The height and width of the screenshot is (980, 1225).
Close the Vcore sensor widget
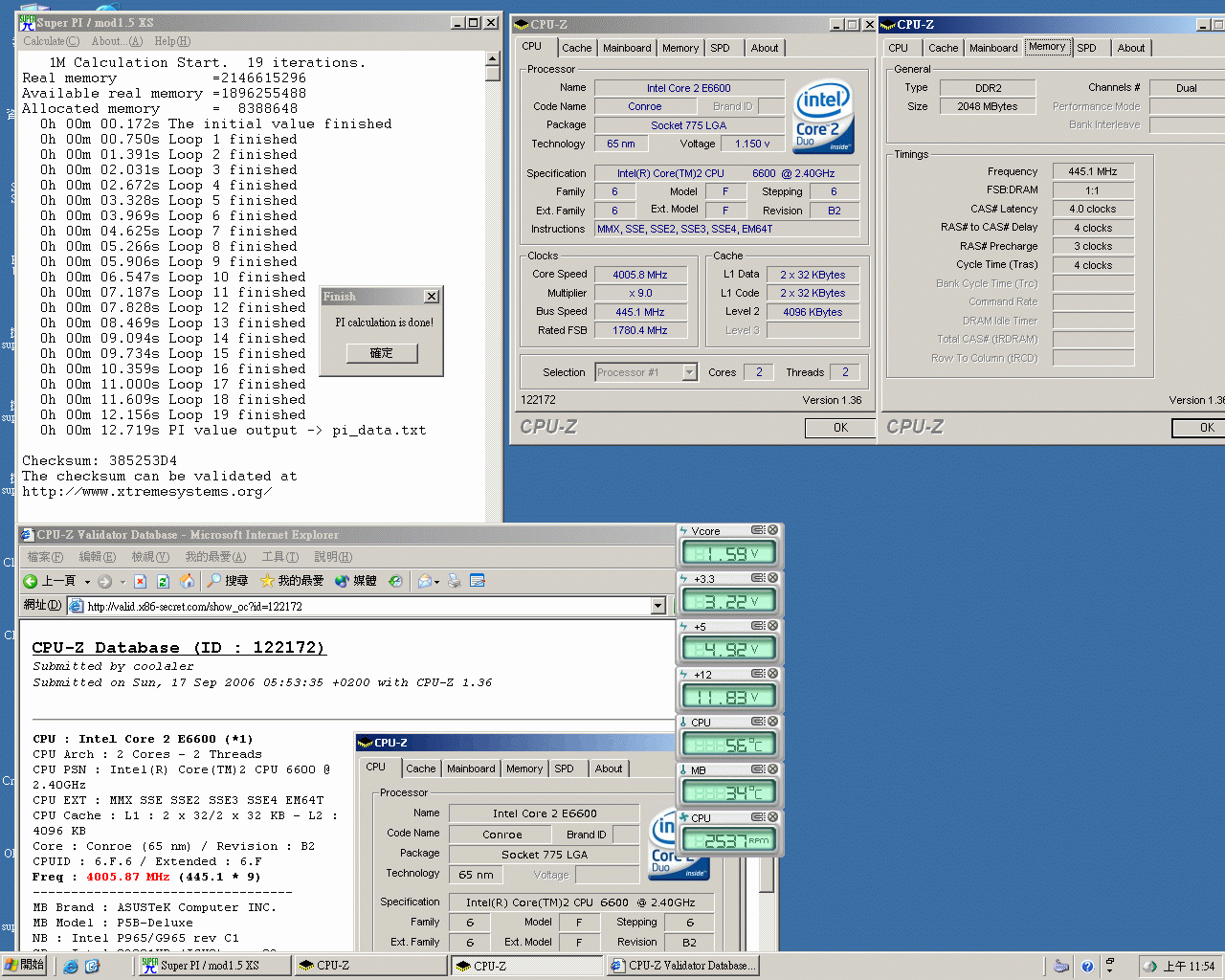(x=772, y=530)
